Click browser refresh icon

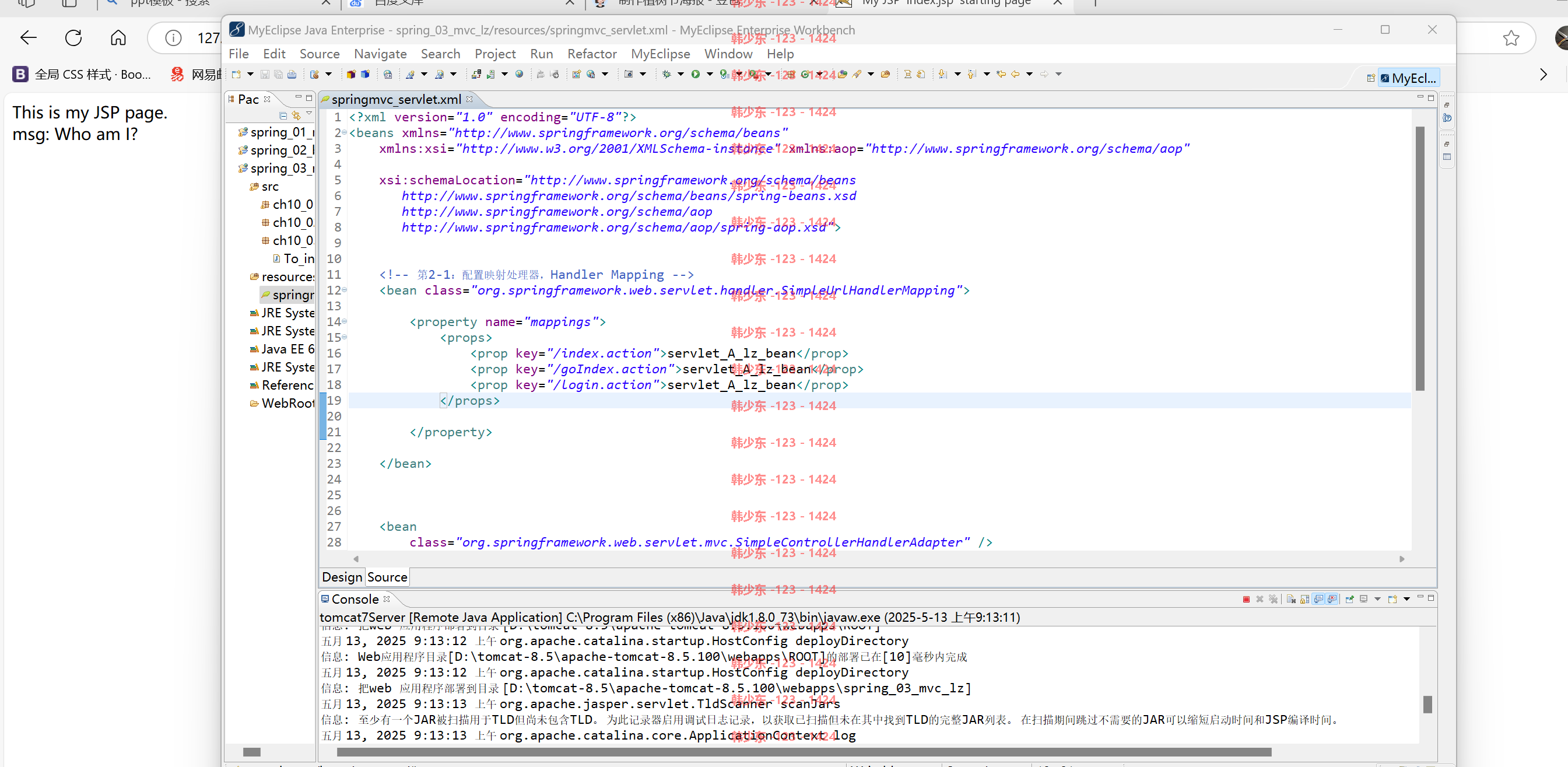[x=73, y=38]
